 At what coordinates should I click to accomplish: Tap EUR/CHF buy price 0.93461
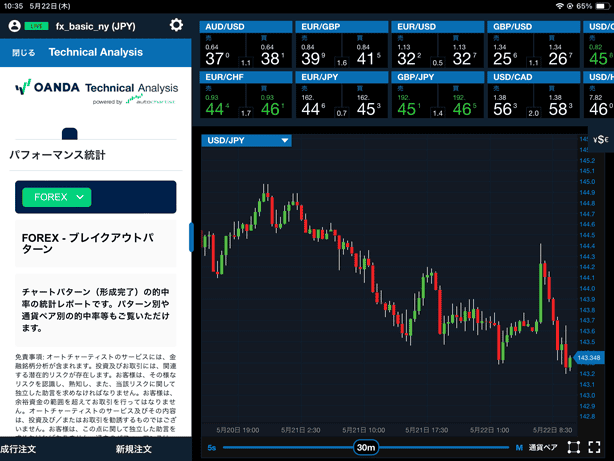coord(269,101)
